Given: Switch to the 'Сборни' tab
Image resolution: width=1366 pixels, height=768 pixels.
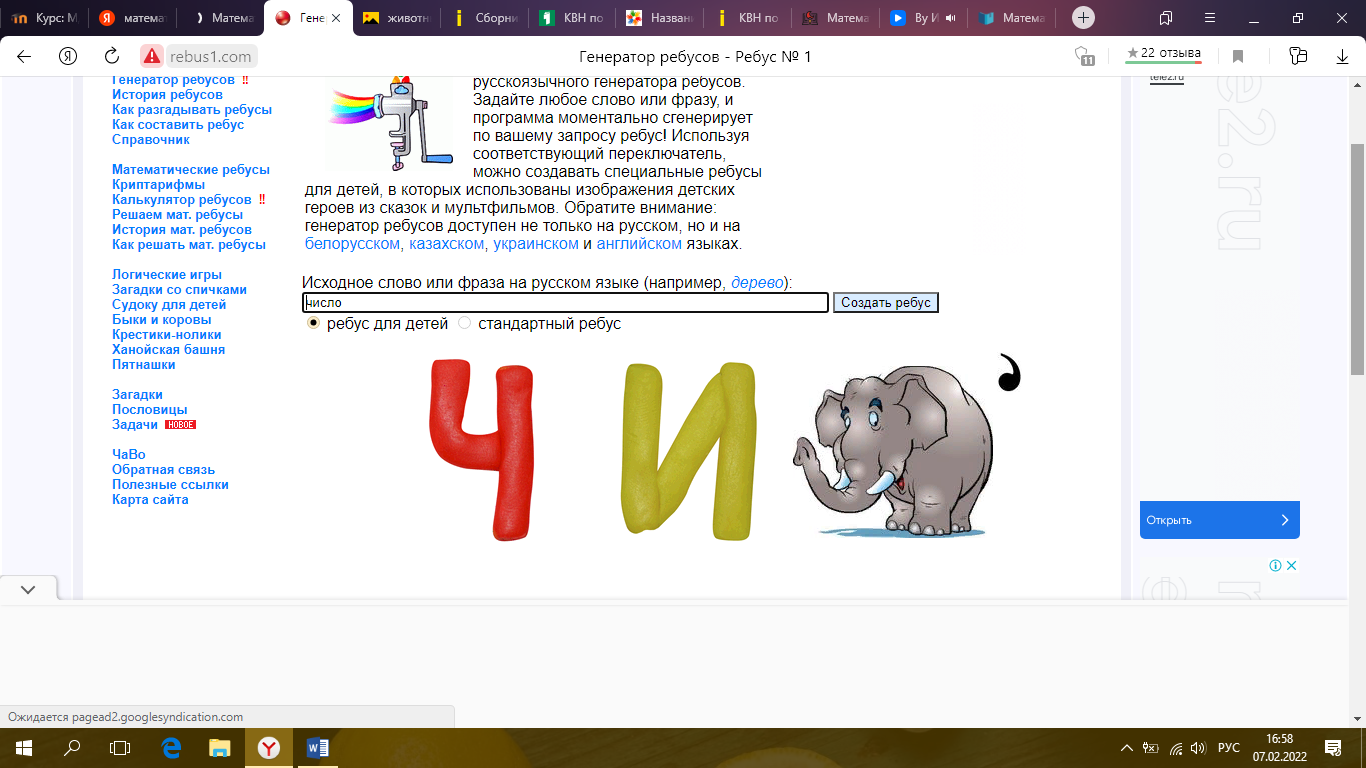Looking at the screenshot, I should point(483,18).
